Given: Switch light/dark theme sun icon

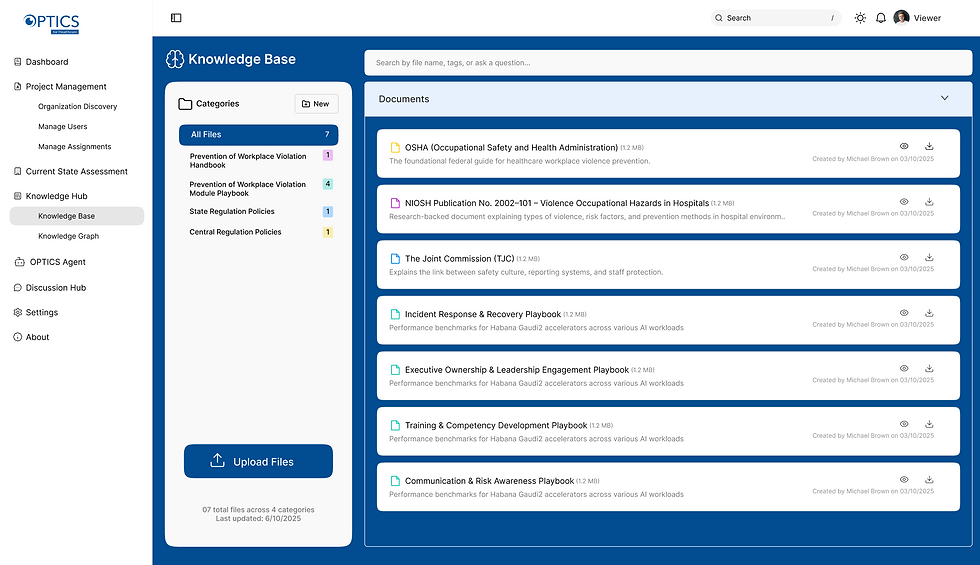Looking at the screenshot, I should (x=861, y=18).
